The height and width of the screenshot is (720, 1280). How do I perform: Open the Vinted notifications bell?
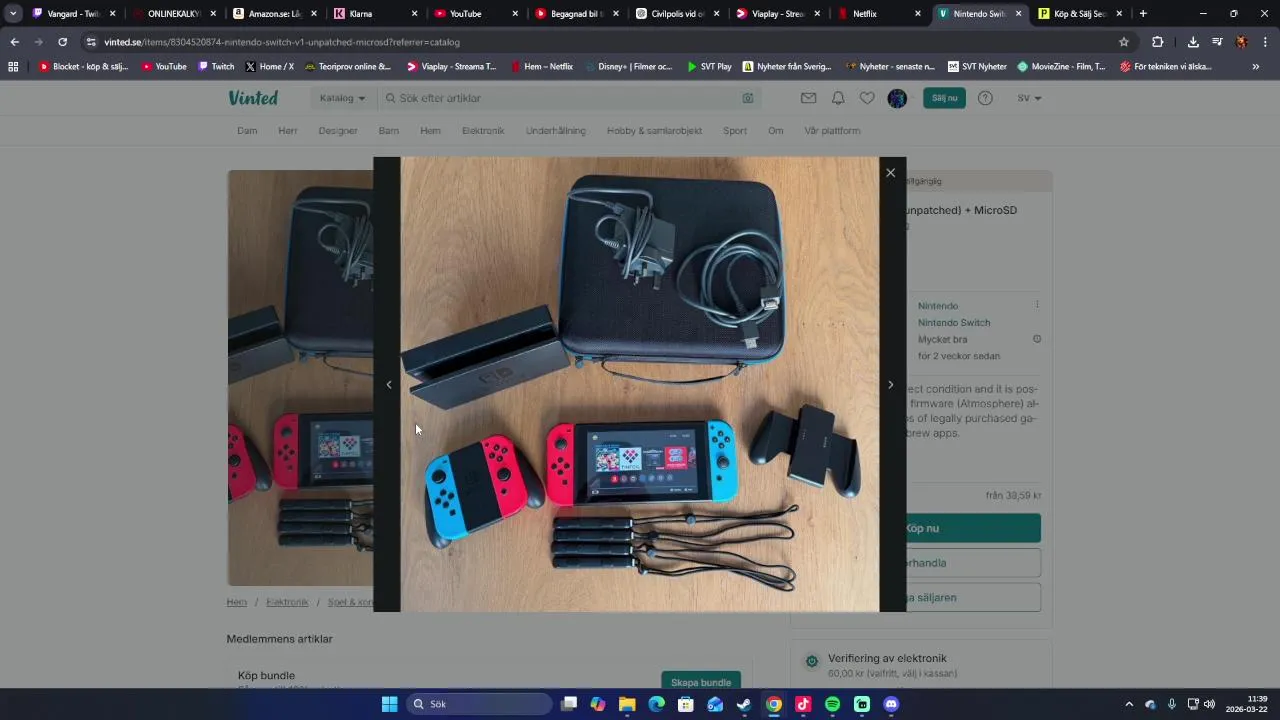pyautogui.click(x=838, y=98)
